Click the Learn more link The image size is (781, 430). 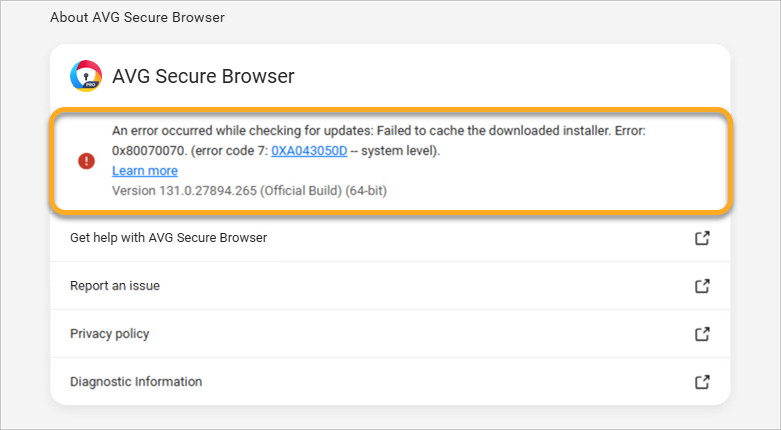[x=145, y=171]
